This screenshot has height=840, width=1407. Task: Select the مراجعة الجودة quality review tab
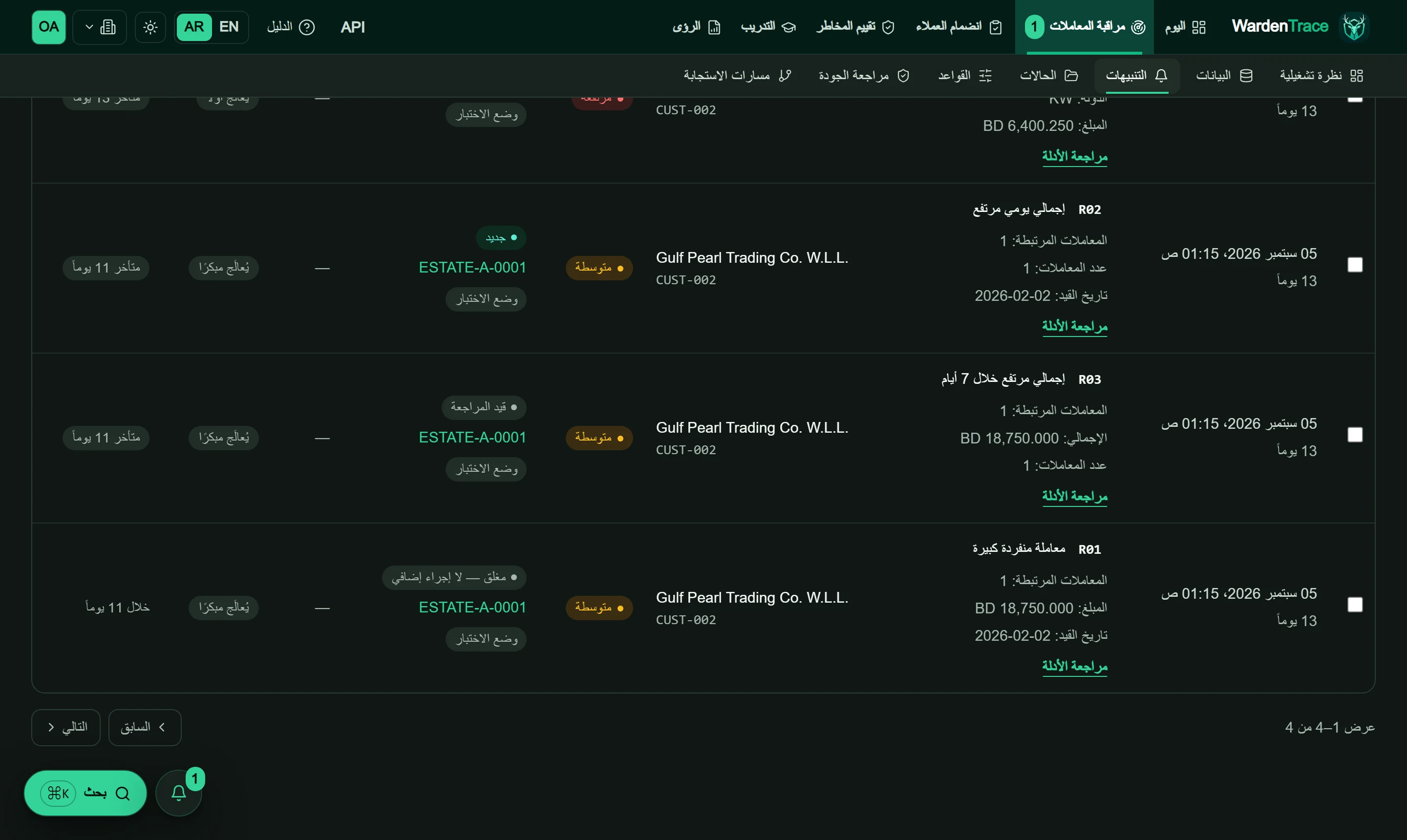[864, 75]
